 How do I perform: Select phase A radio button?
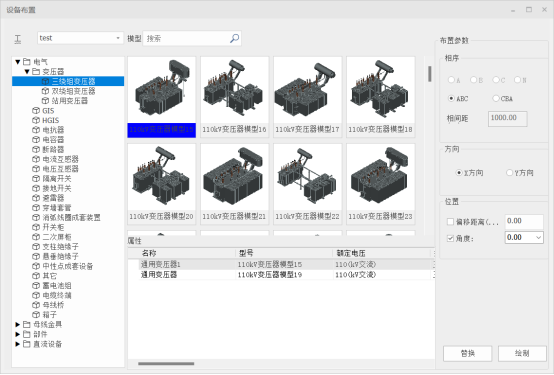tap(451, 80)
